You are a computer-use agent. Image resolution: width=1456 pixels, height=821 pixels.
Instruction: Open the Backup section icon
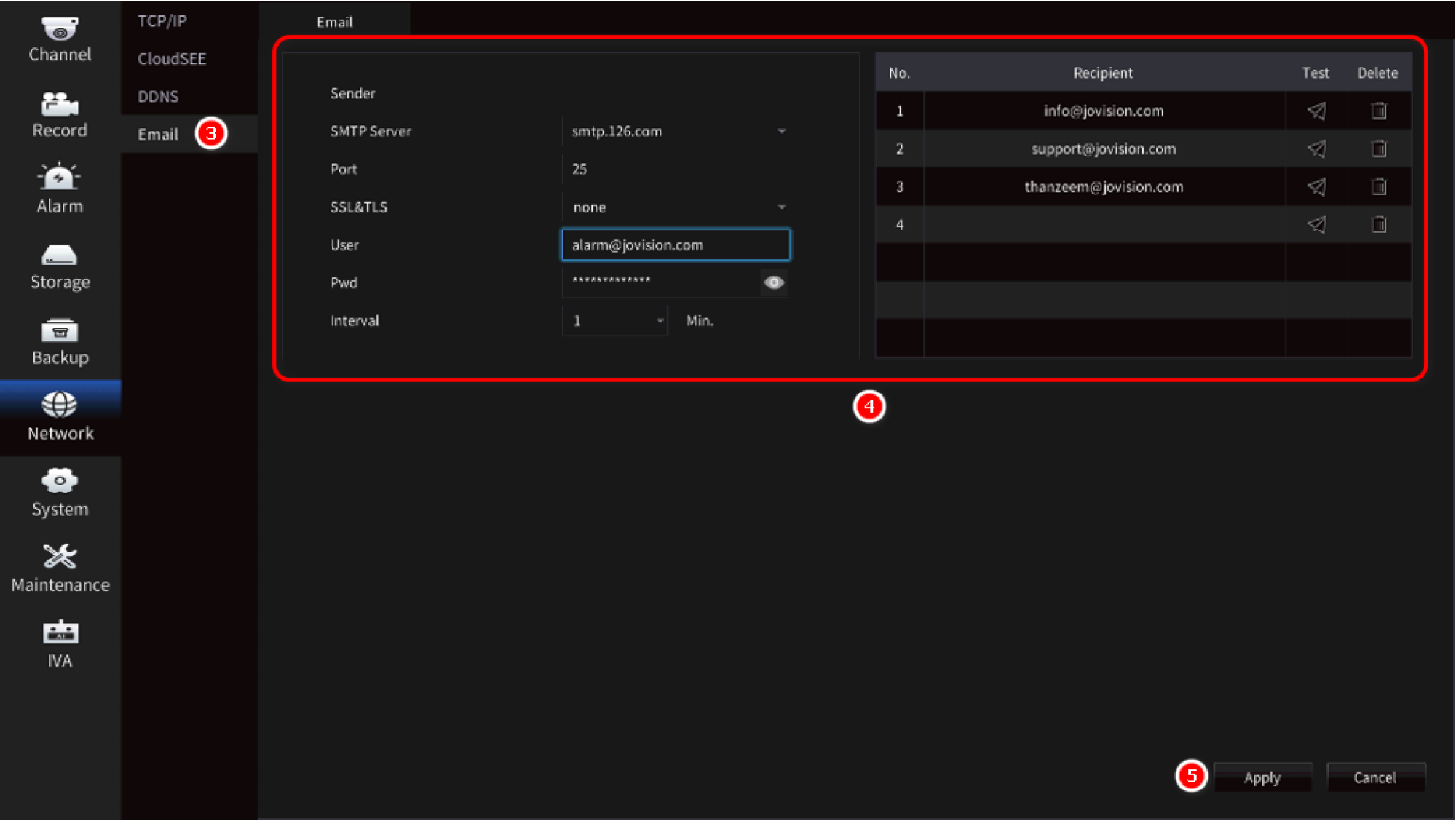[x=60, y=332]
